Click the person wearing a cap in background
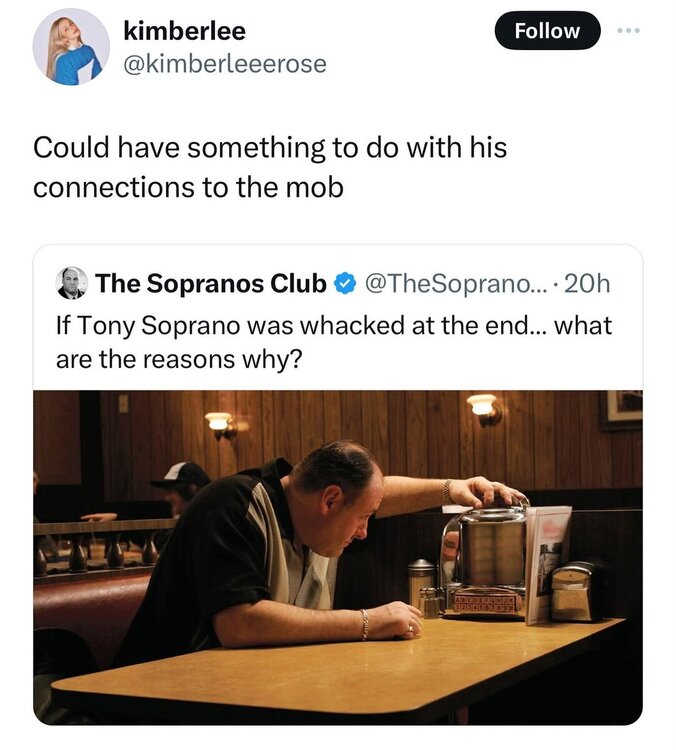 182,486
